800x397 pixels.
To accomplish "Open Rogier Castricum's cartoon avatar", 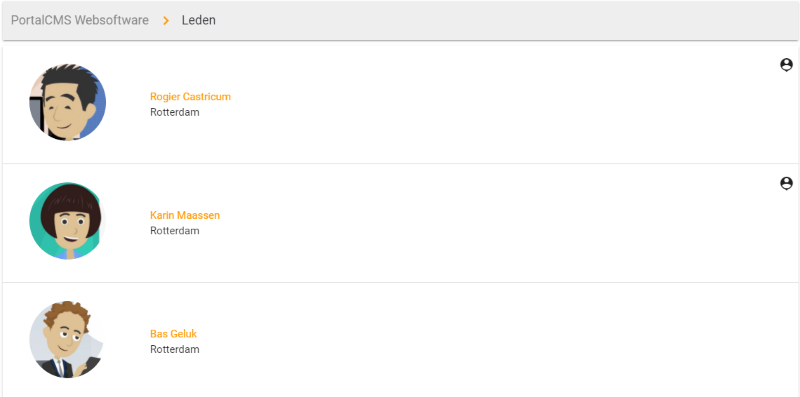I will tap(67, 102).
